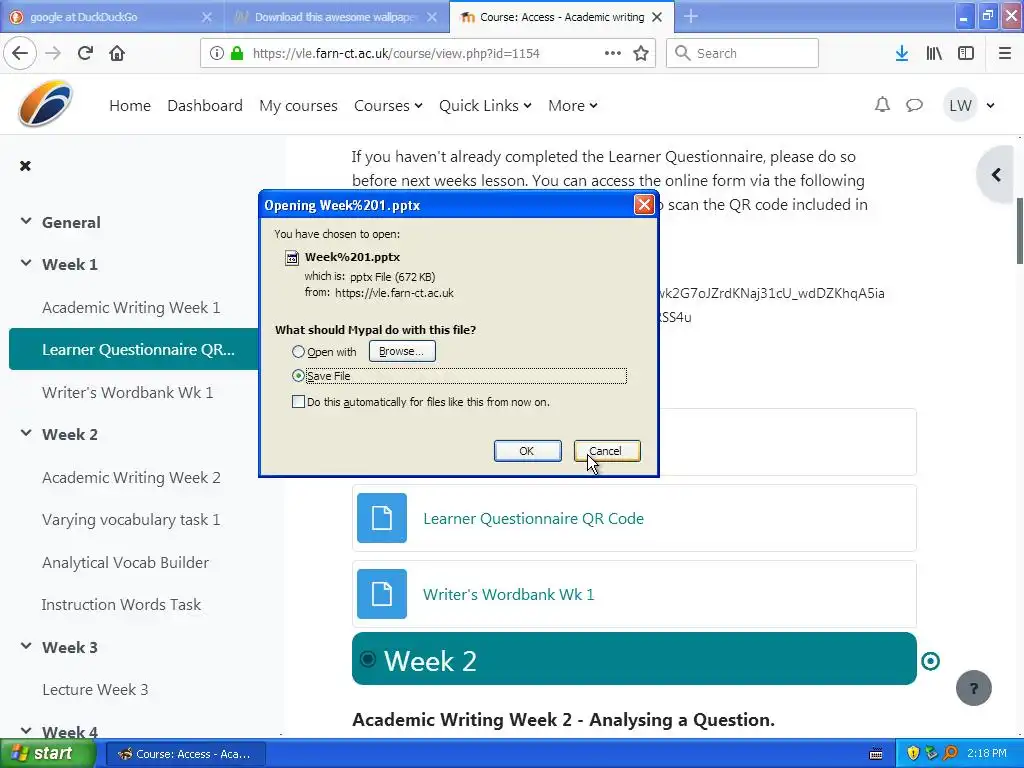The height and width of the screenshot is (768, 1024).
Task: Open the Downloads arrow icon
Action: coord(902,53)
